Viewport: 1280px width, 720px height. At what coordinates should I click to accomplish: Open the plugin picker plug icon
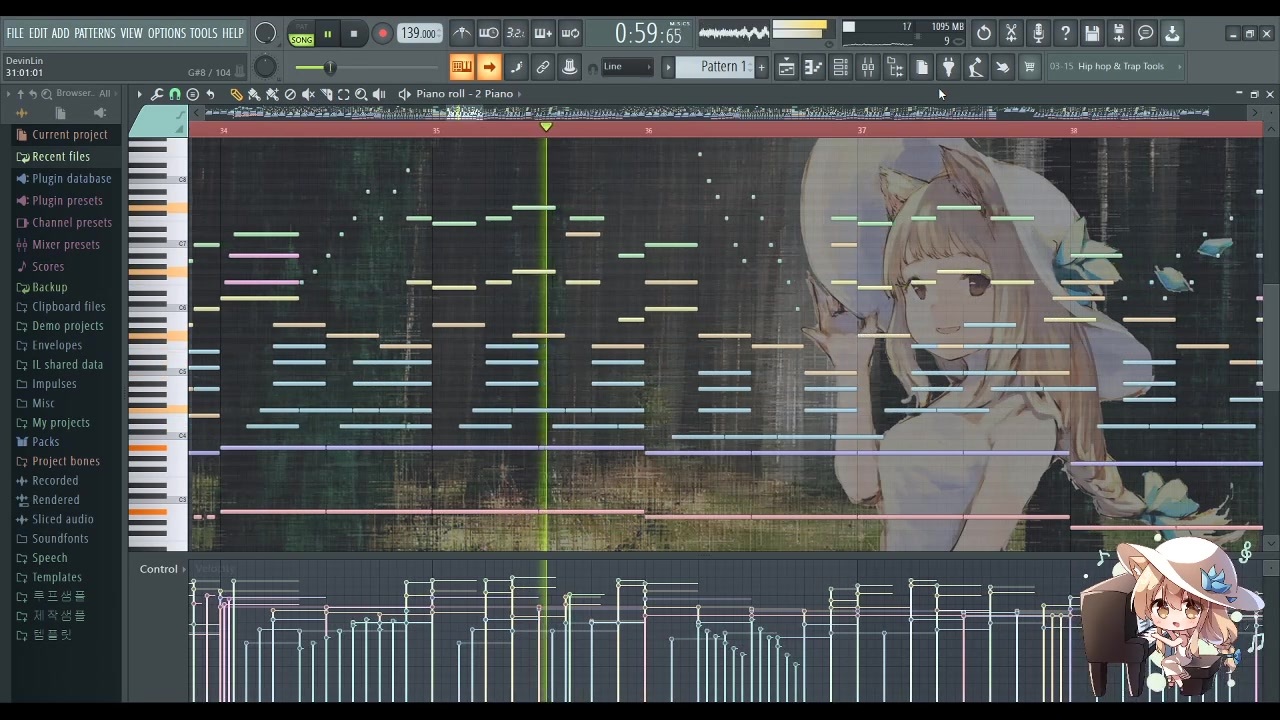coord(948,67)
